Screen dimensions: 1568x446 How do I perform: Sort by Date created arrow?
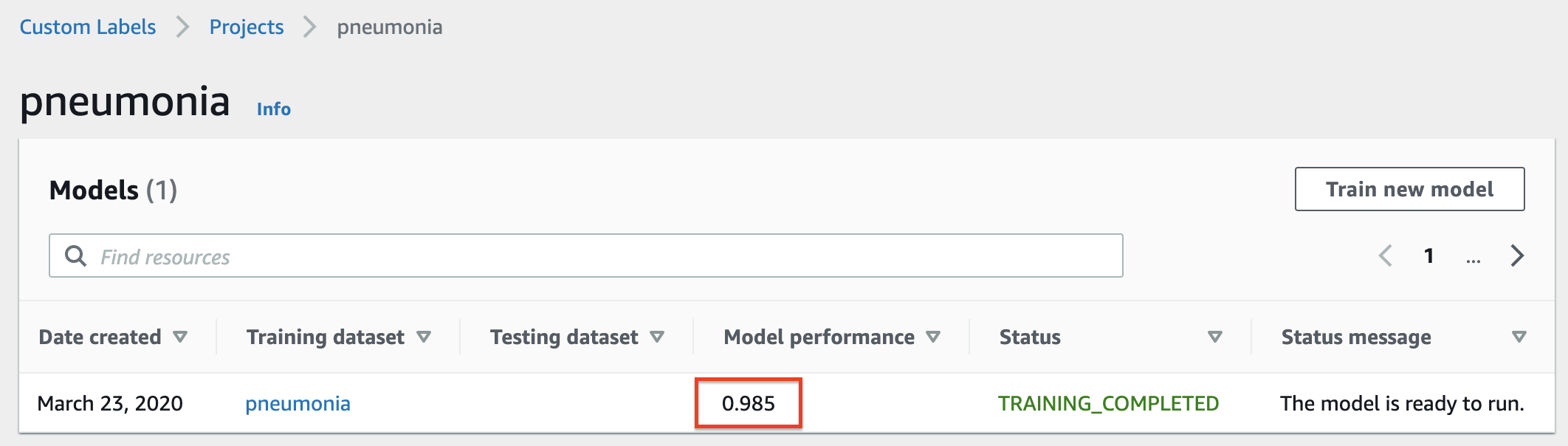point(180,337)
